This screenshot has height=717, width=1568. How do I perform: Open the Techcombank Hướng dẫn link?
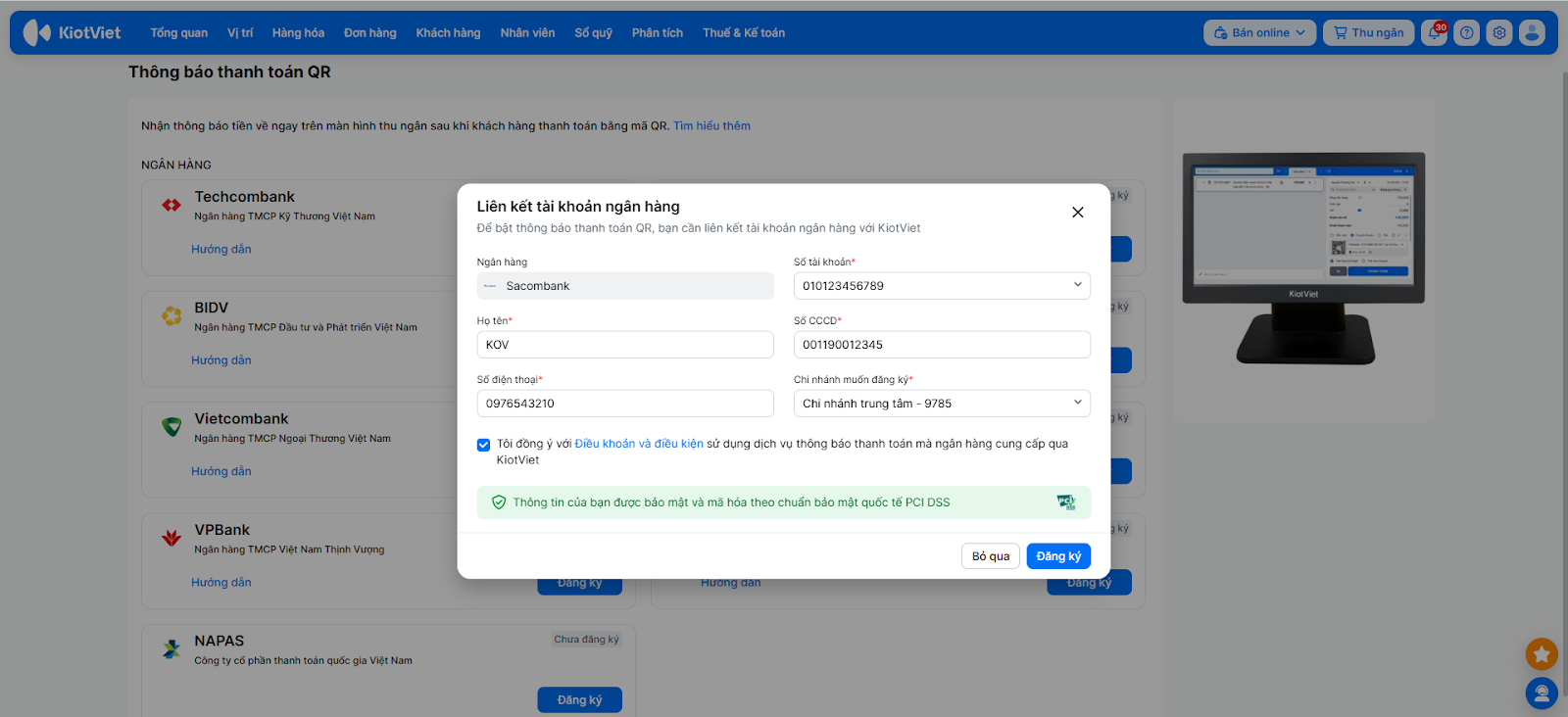pos(221,249)
